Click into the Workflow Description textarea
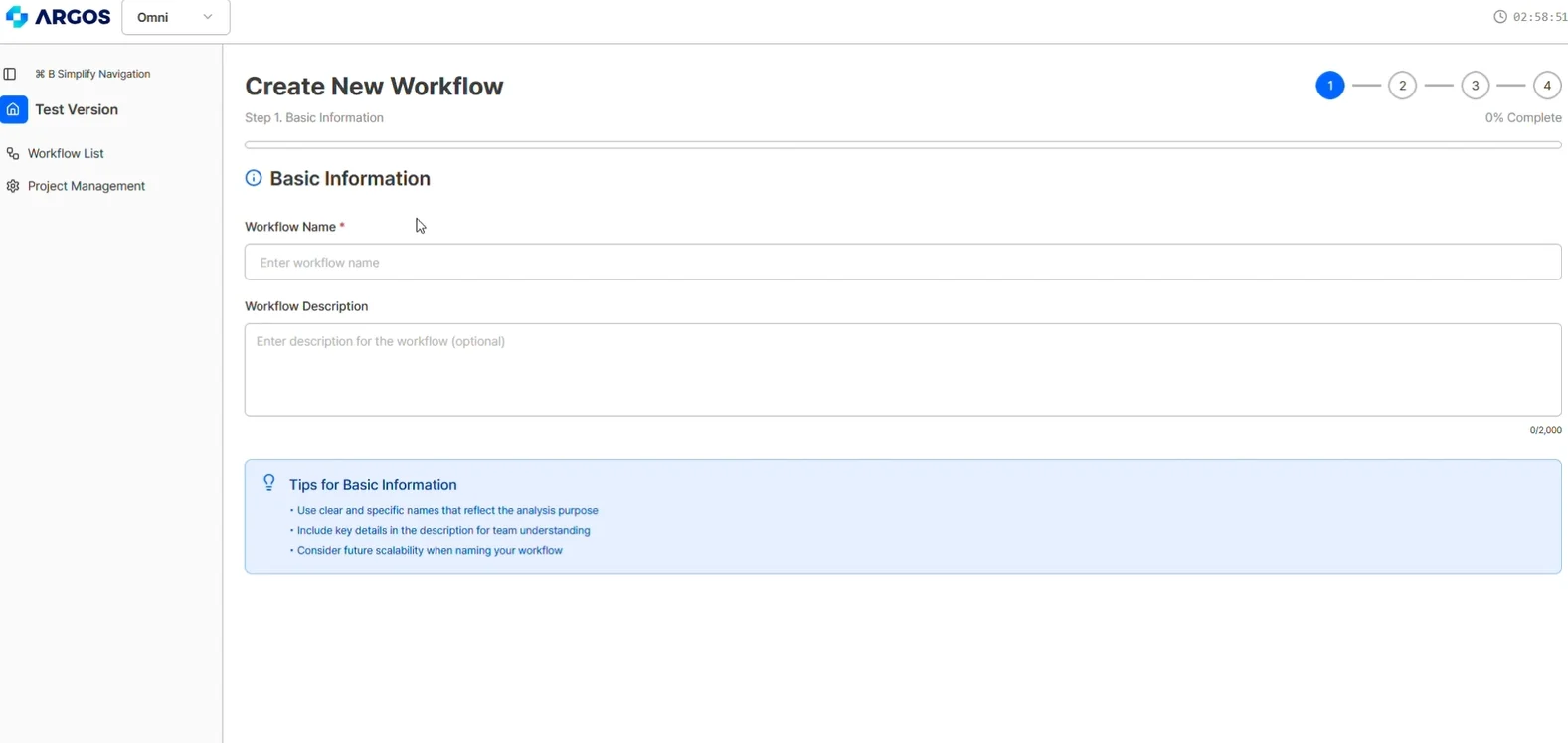1568x743 pixels. [902, 370]
